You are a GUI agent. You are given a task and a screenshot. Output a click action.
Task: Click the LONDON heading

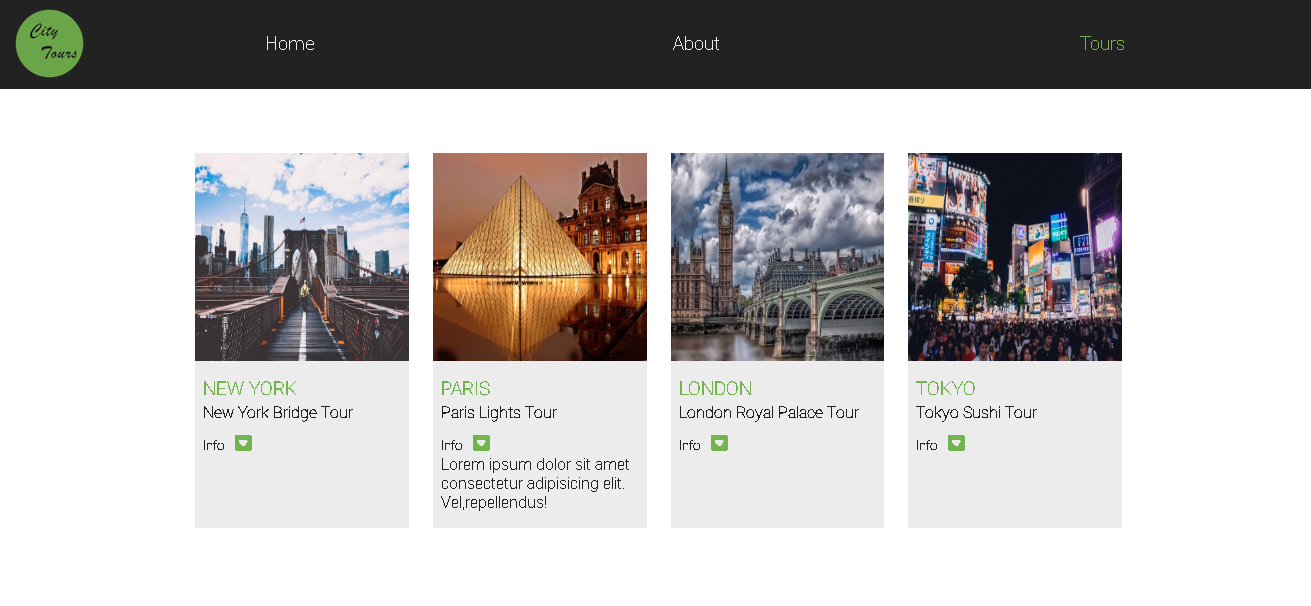(x=715, y=388)
